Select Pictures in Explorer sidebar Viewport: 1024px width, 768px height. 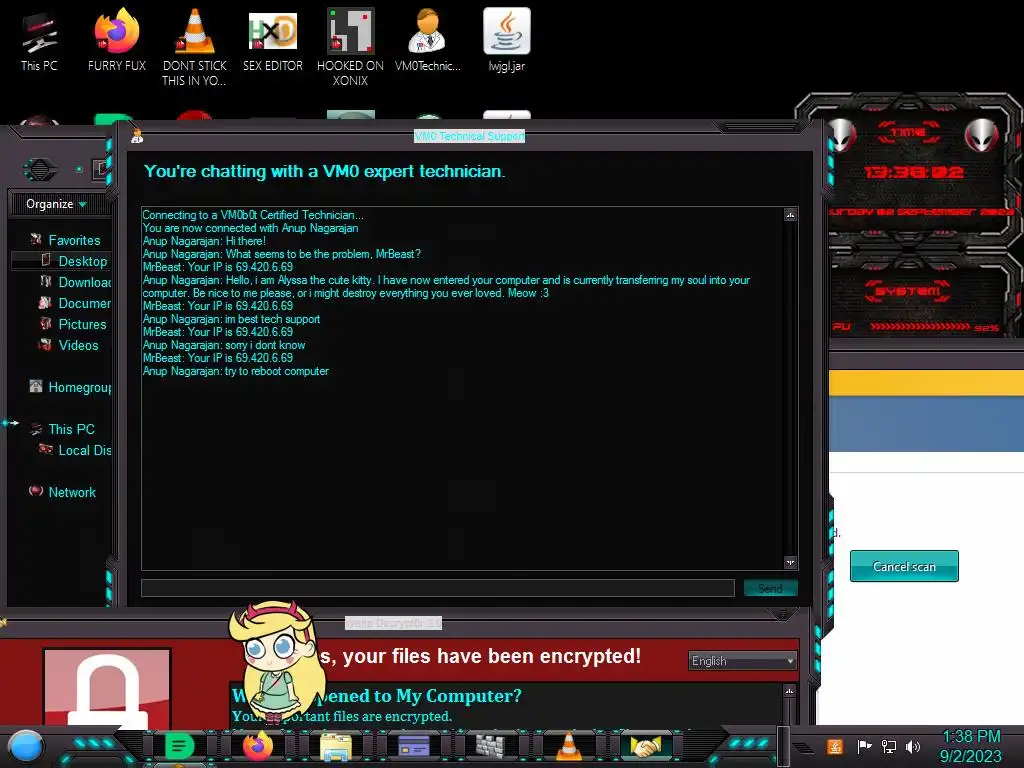tap(73, 324)
